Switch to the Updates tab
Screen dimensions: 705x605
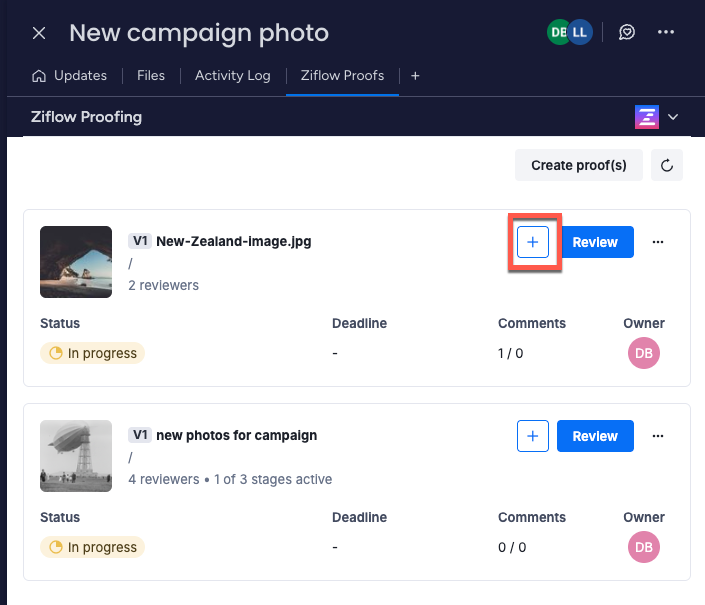(70, 75)
